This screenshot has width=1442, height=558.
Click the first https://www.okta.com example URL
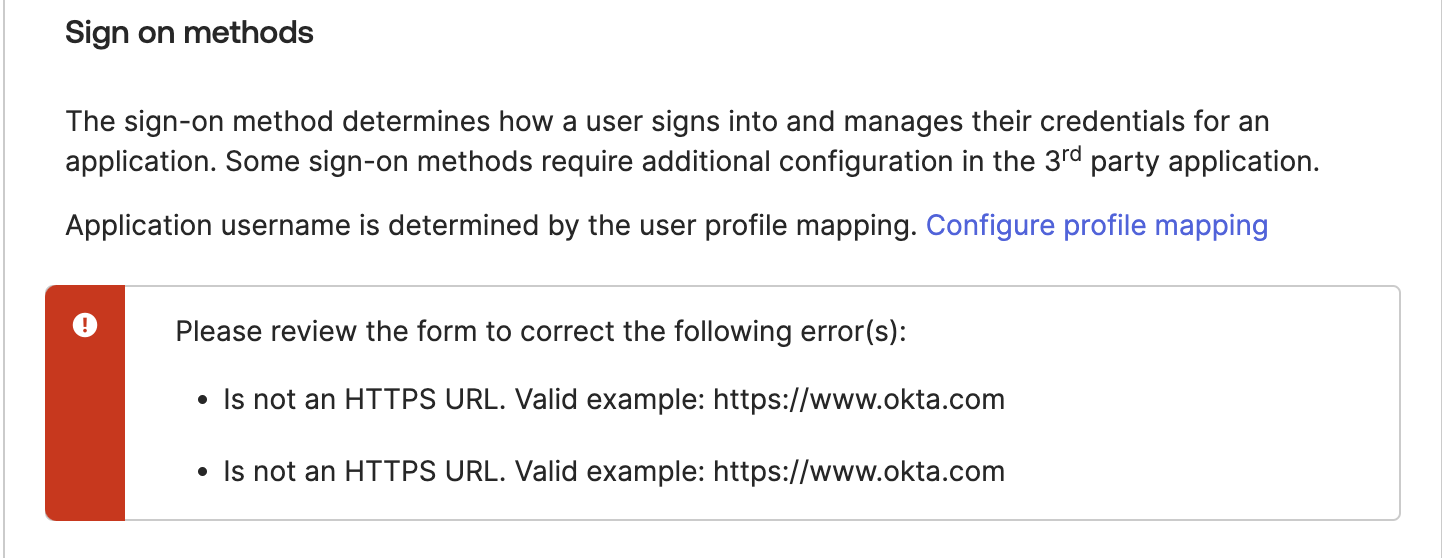(858, 400)
